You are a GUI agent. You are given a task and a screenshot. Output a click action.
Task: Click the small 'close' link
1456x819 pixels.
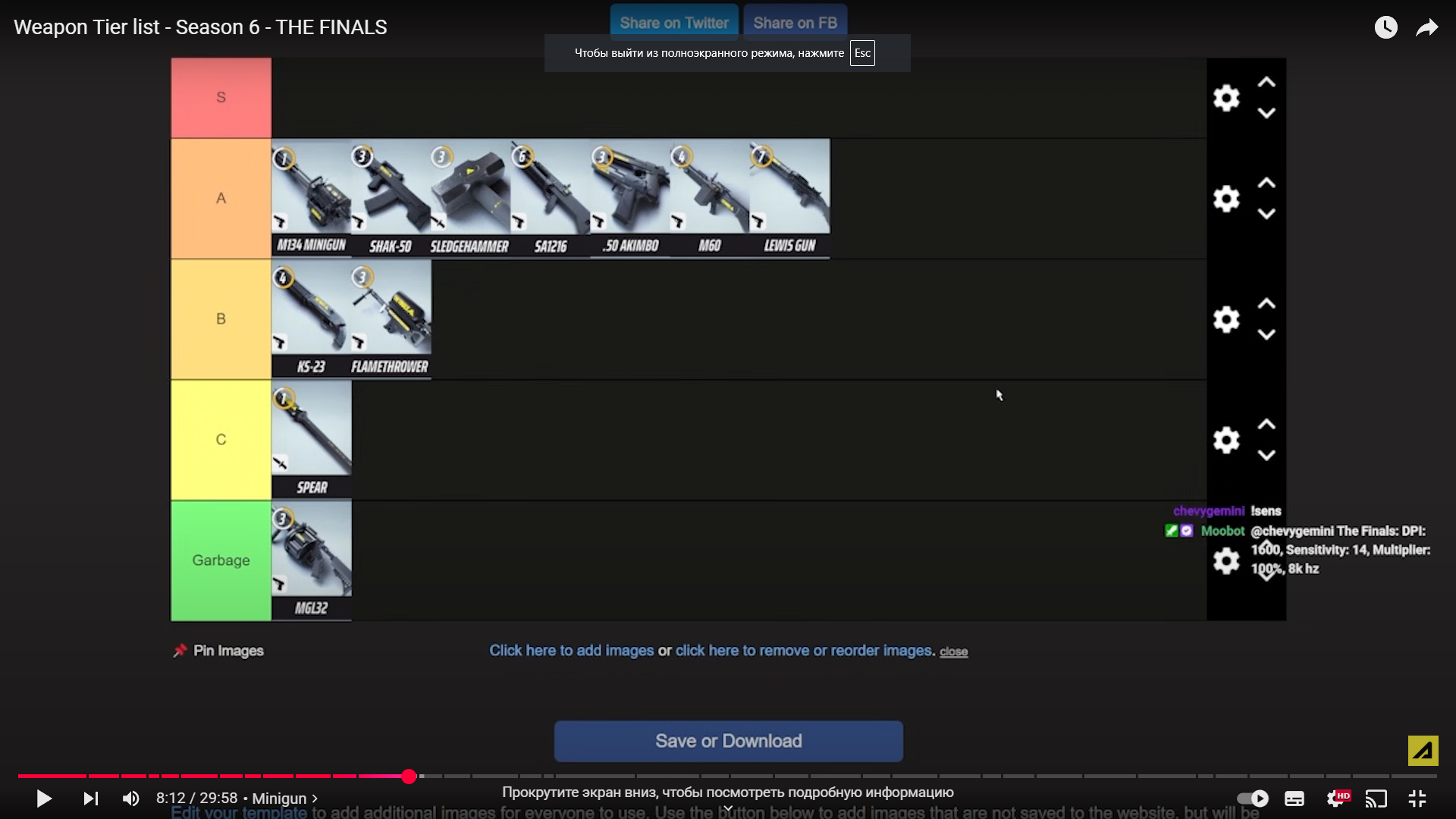[x=954, y=651]
